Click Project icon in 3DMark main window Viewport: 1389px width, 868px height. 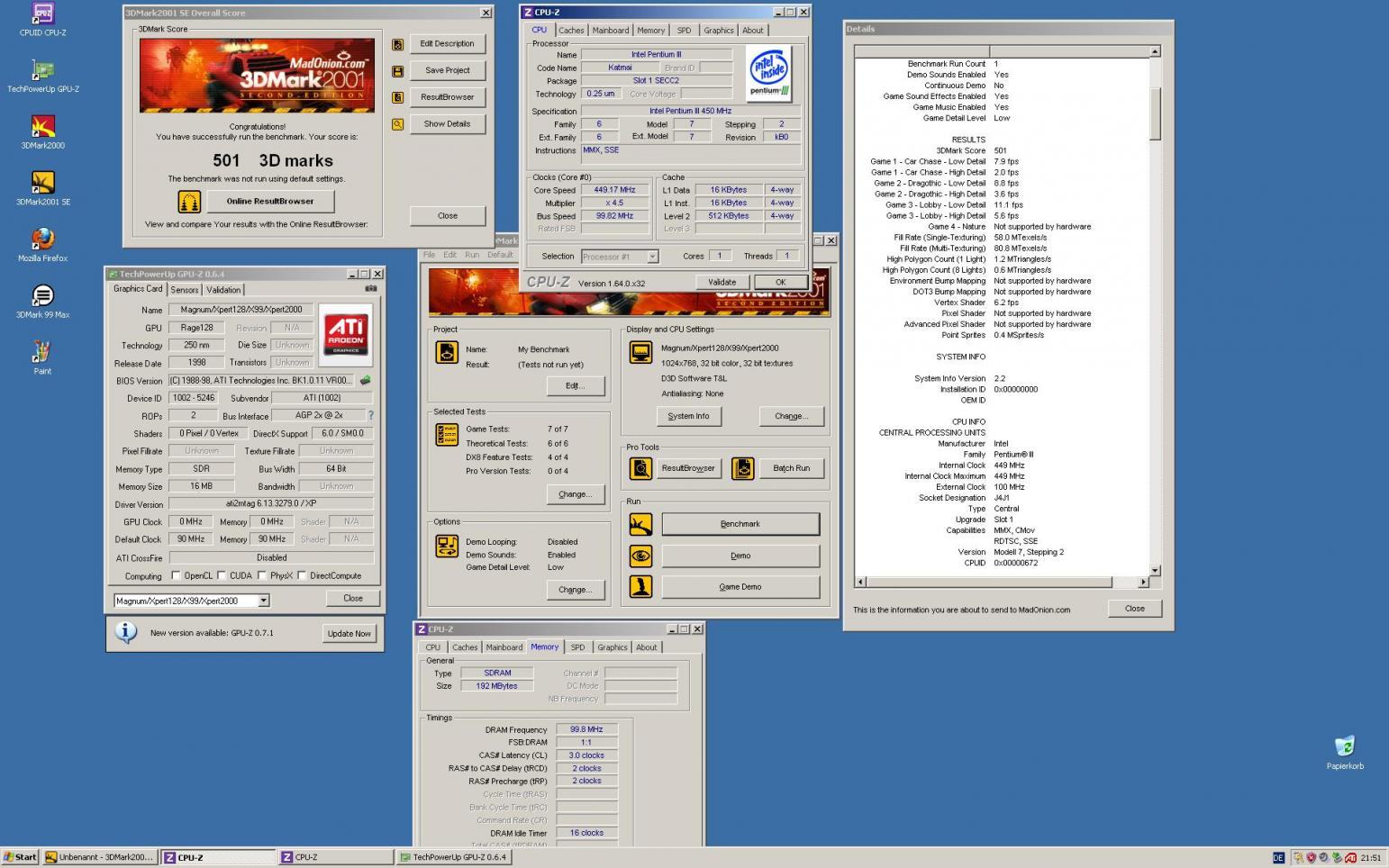447,352
